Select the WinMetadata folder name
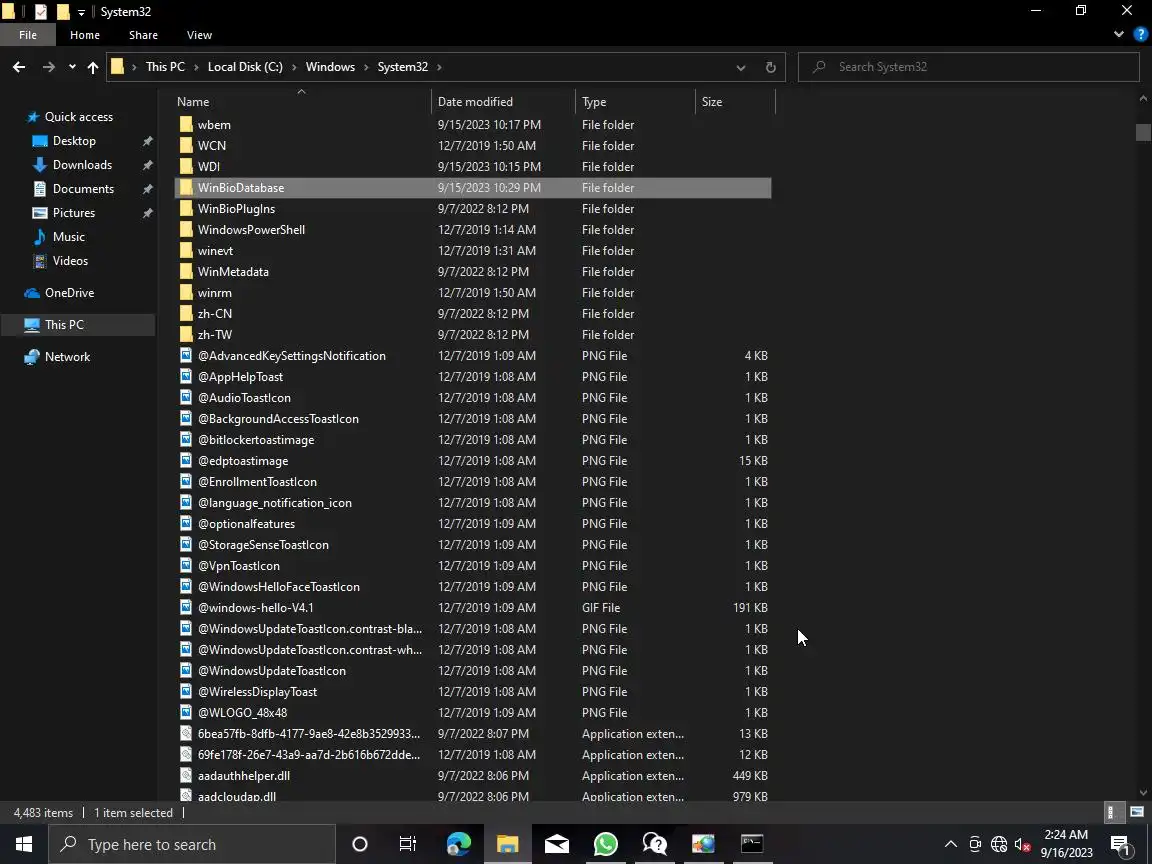1152x864 pixels. [233, 272]
